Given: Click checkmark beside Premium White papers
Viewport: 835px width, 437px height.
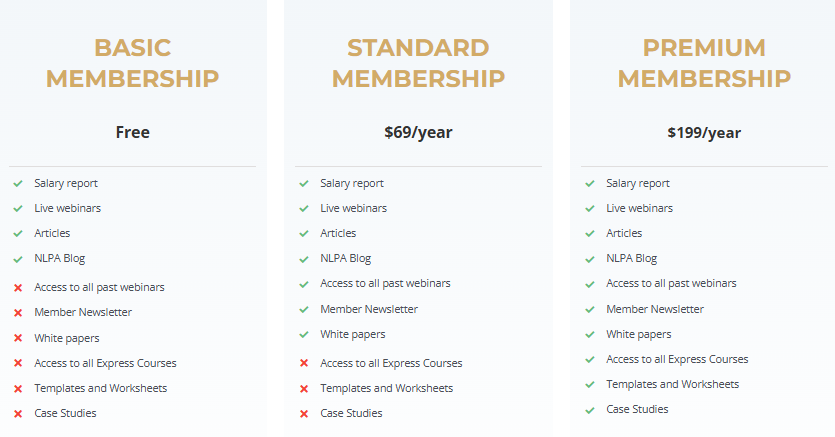Looking at the screenshot, I should click(x=590, y=335).
